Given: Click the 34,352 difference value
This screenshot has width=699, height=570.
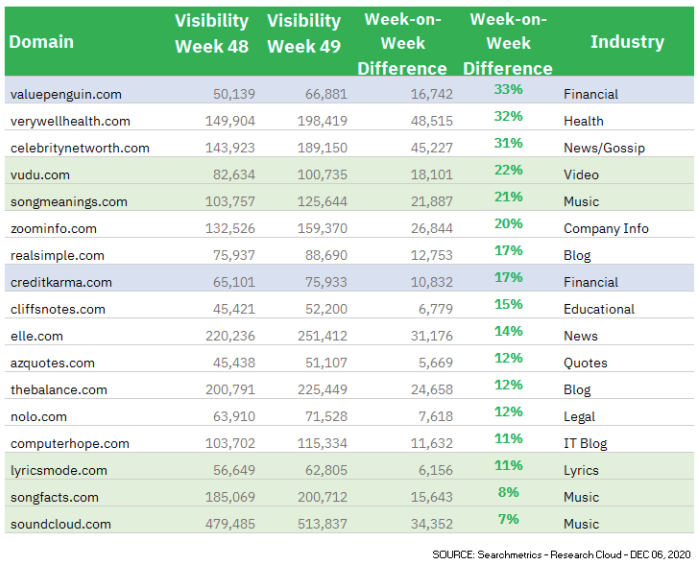Looking at the screenshot, I should pos(432,524).
